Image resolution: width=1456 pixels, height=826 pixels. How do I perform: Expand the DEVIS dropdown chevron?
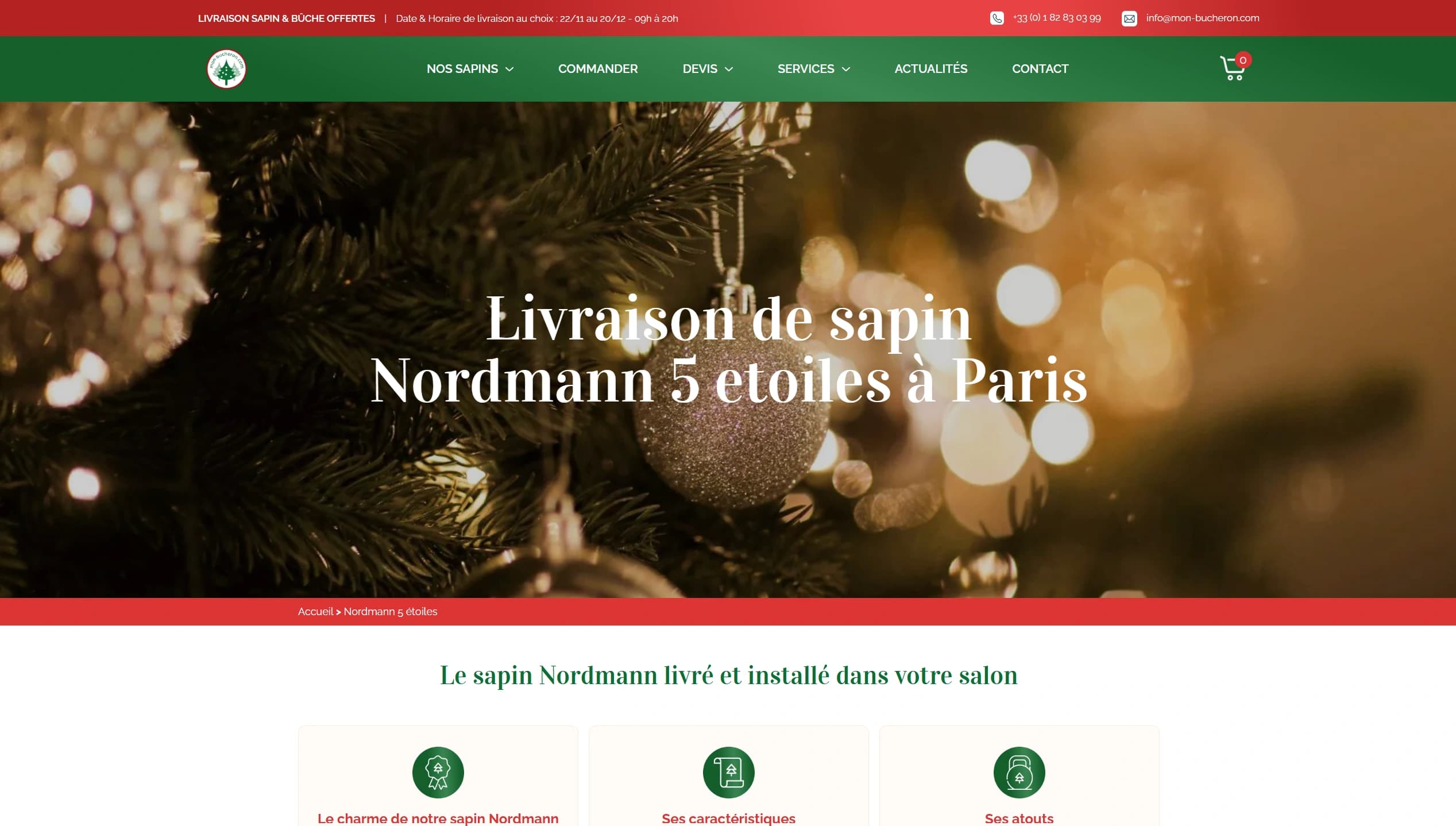click(729, 70)
